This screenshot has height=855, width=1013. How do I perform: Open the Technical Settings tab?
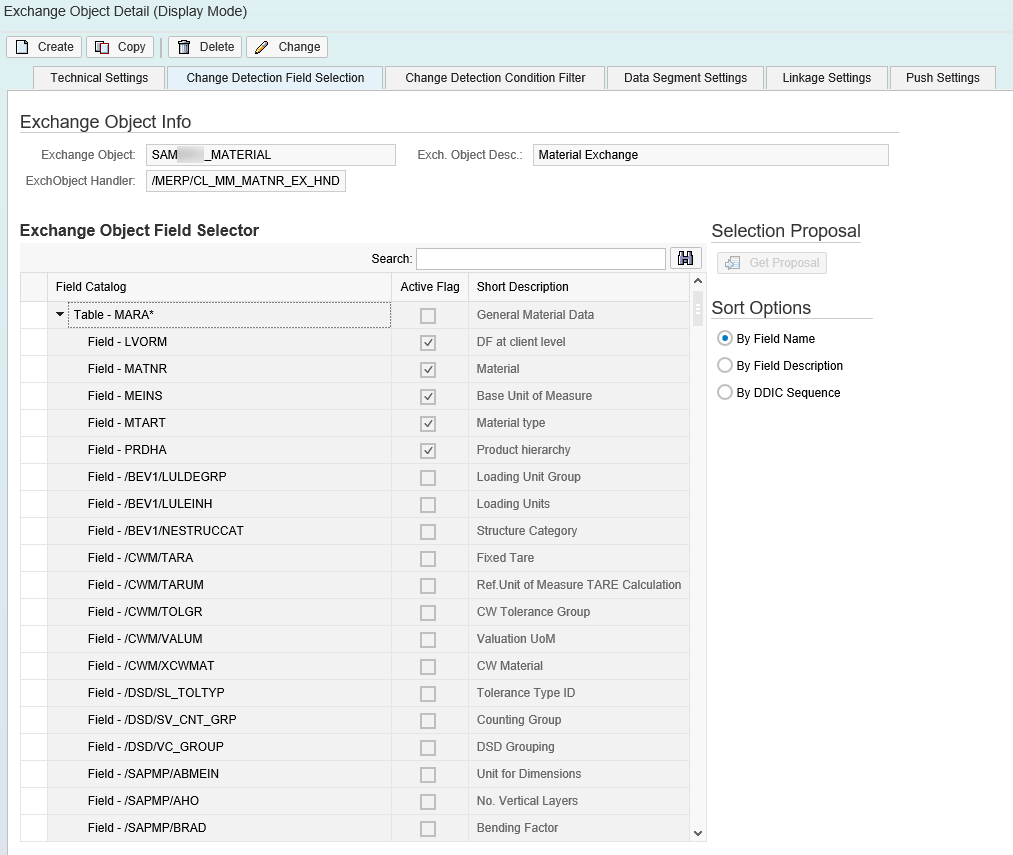pyautogui.click(x=99, y=78)
